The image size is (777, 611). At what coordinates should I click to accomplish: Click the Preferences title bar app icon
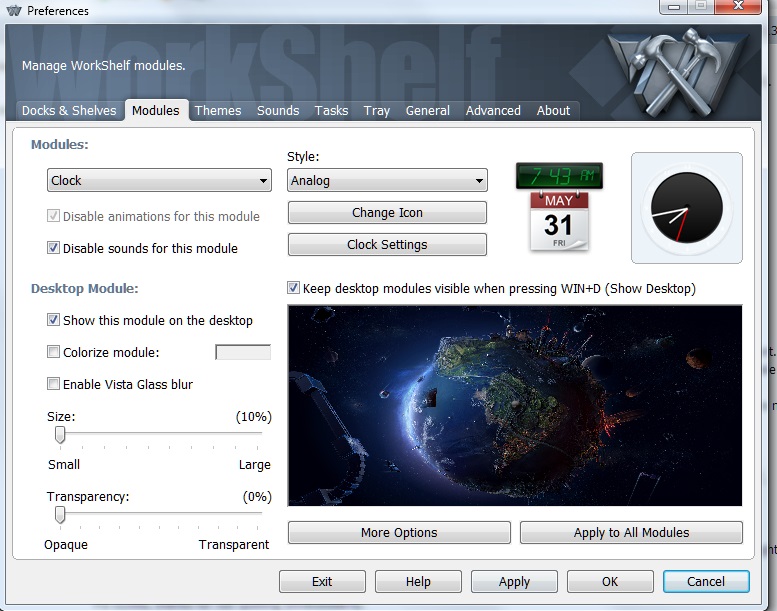[x=13, y=11]
